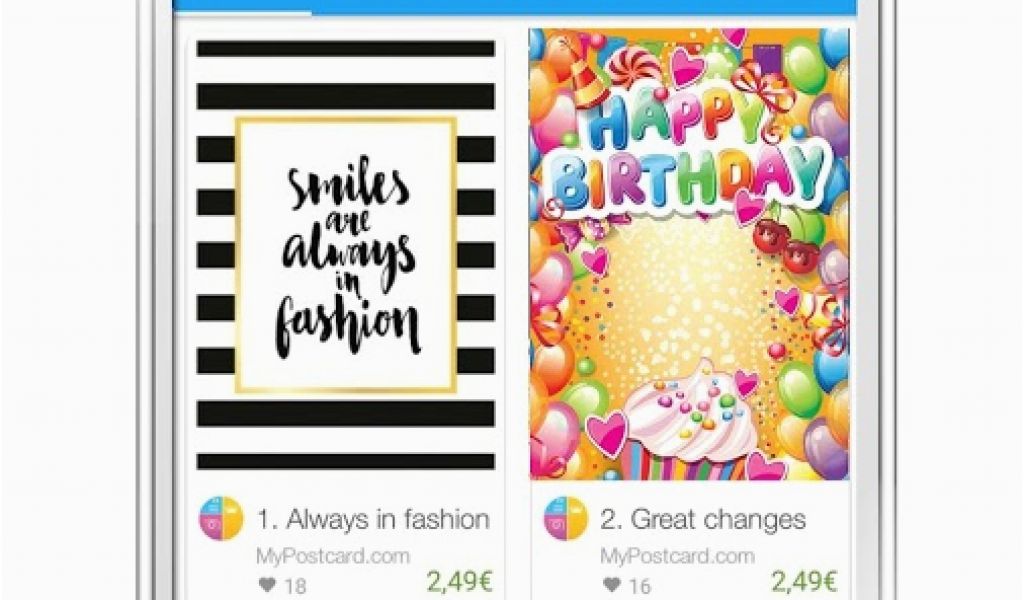Open the MyPostcard avatar beside Always in fashion

coord(221,518)
